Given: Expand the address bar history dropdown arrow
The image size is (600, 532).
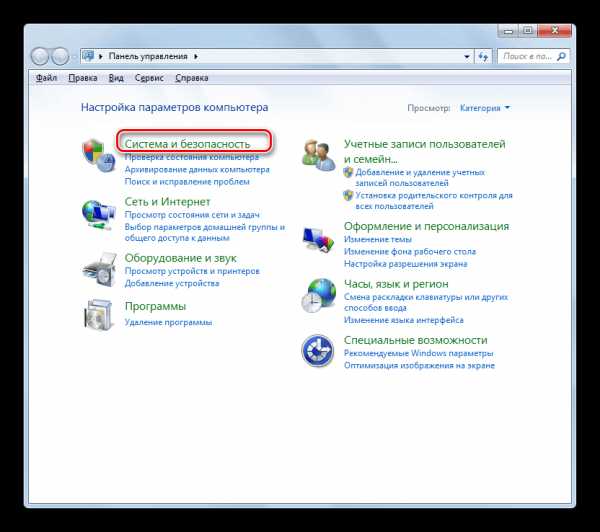Looking at the screenshot, I should [467, 57].
